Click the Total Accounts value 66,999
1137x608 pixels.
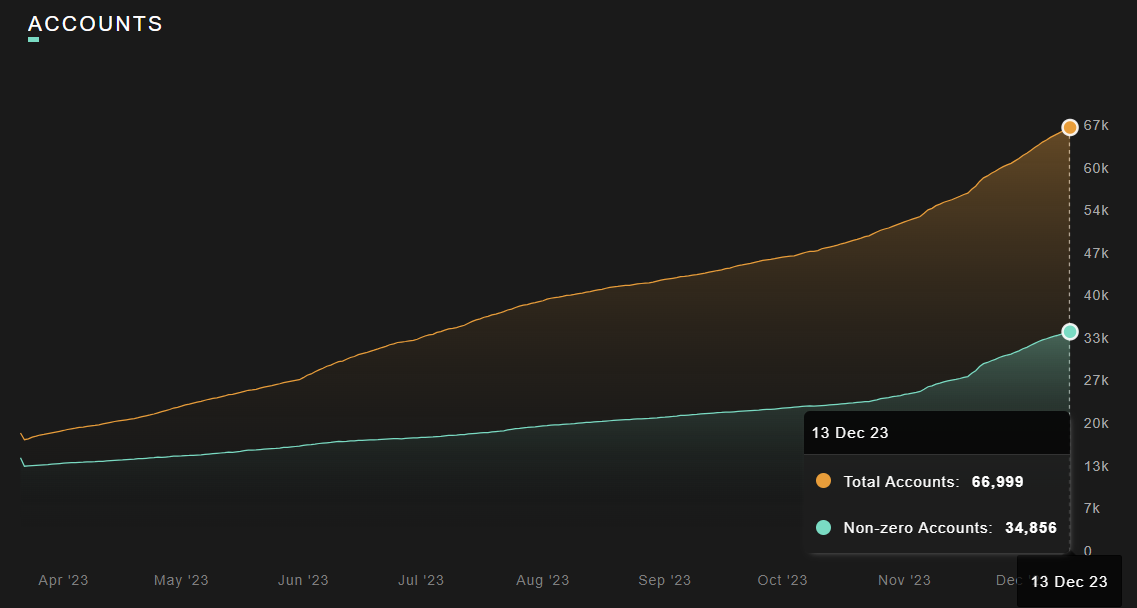[997, 482]
